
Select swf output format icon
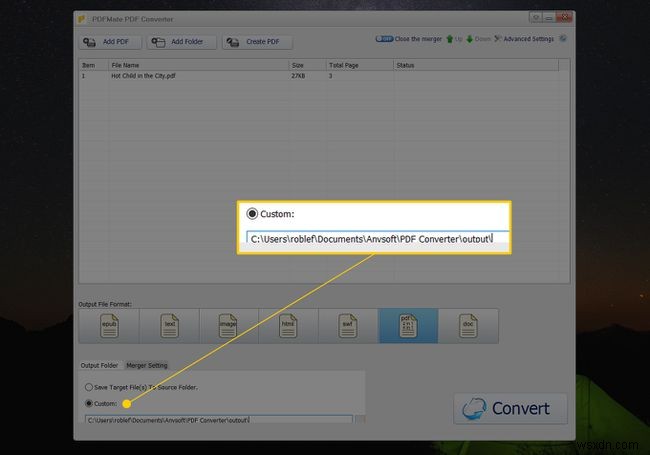[x=348, y=326]
